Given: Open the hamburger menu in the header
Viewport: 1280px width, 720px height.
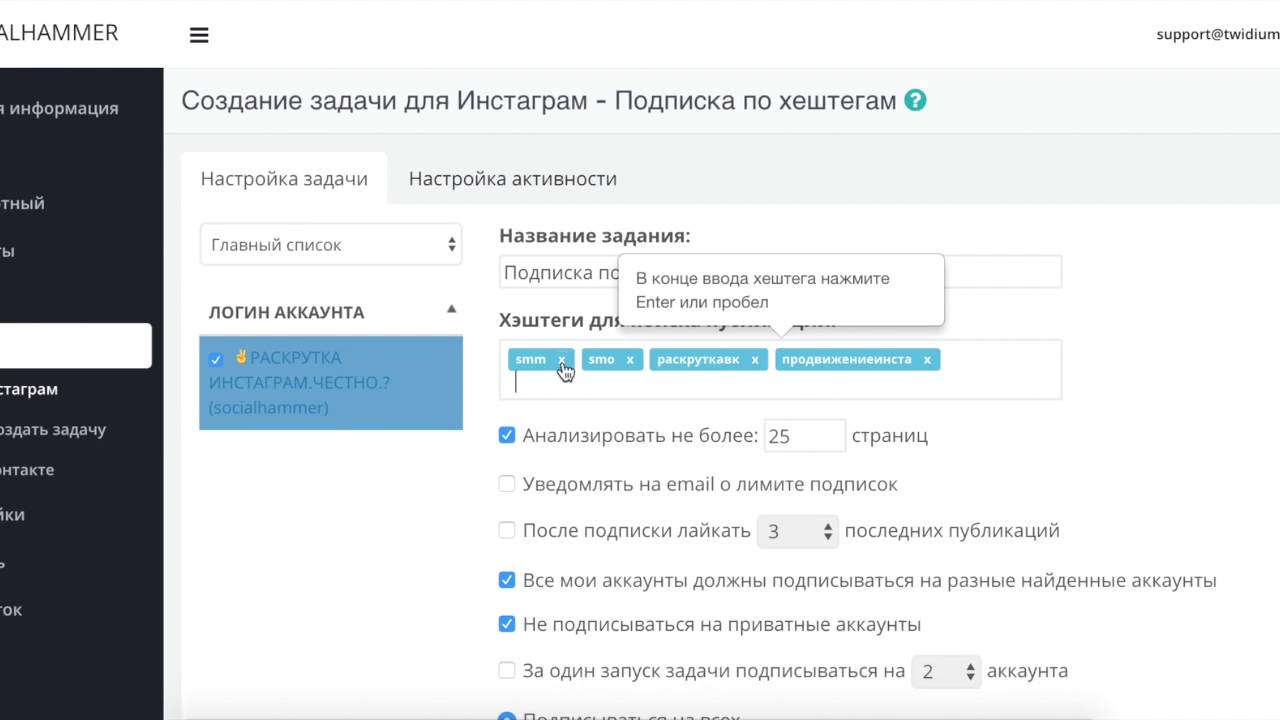Looking at the screenshot, I should (x=199, y=35).
